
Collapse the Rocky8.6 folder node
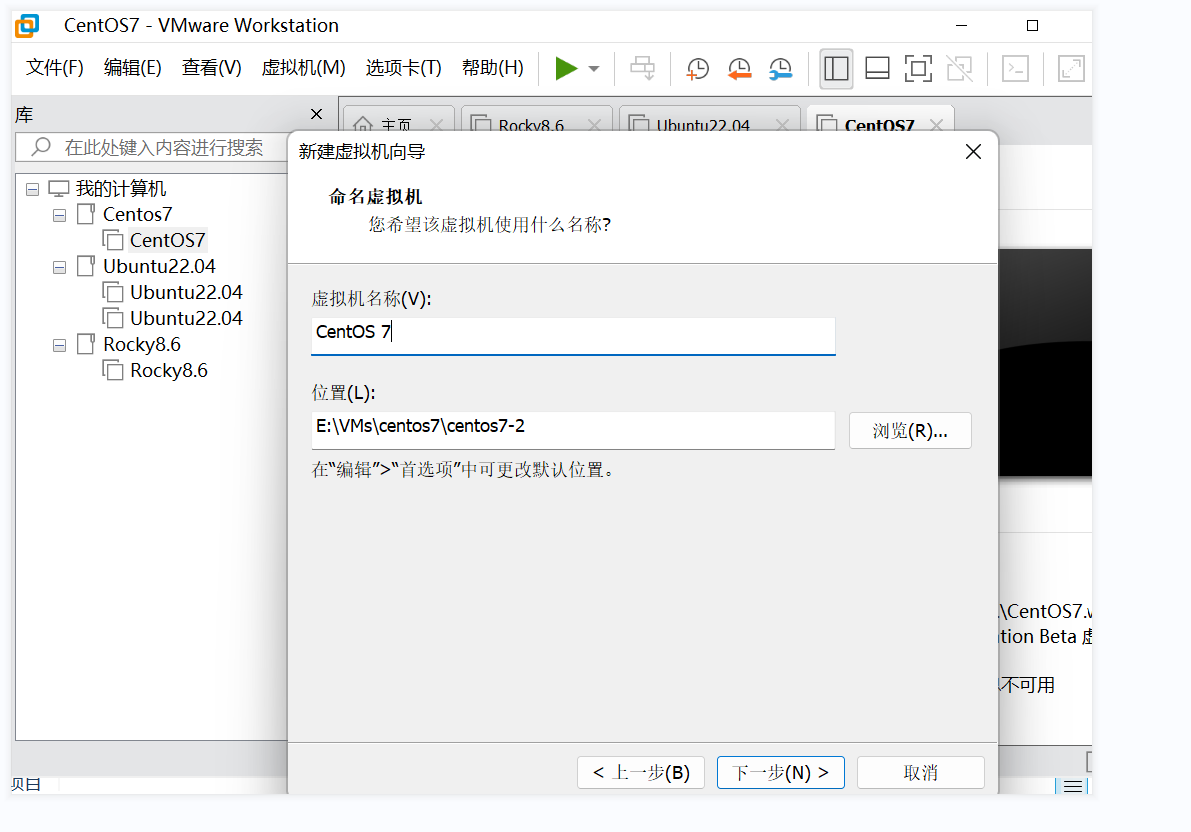click(59, 346)
